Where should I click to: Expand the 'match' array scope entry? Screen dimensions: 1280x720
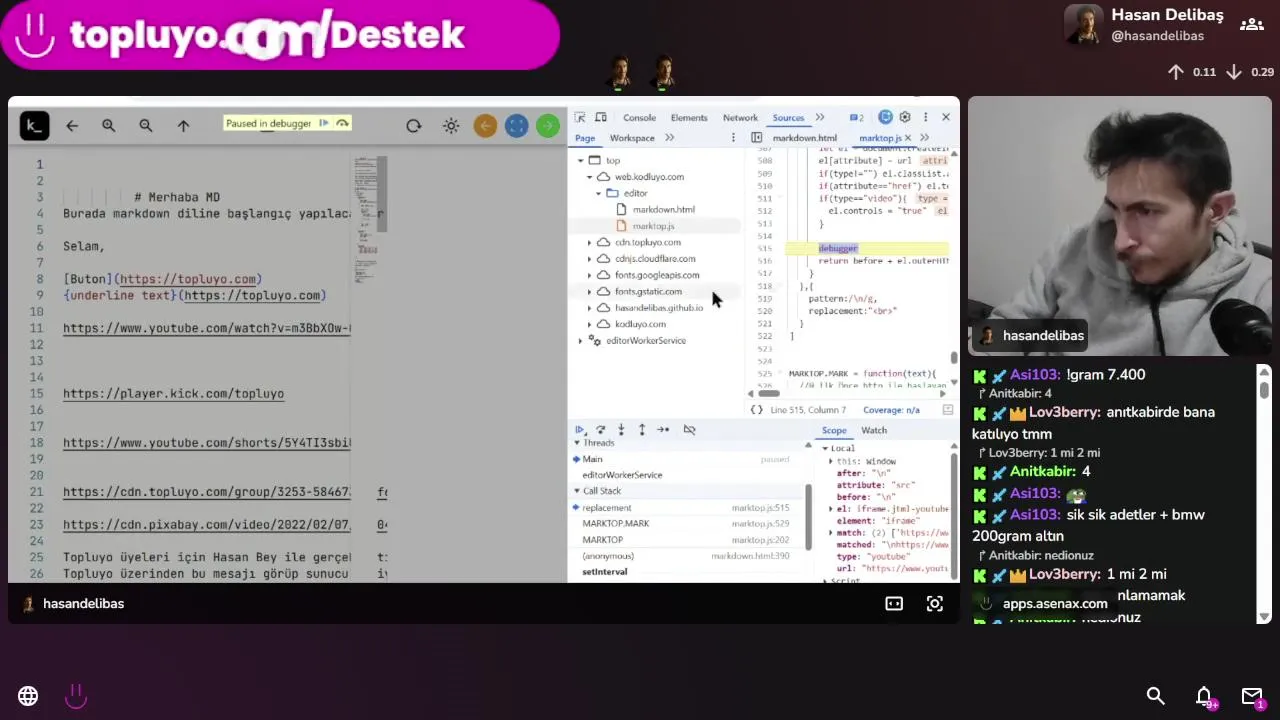[832, 533]
